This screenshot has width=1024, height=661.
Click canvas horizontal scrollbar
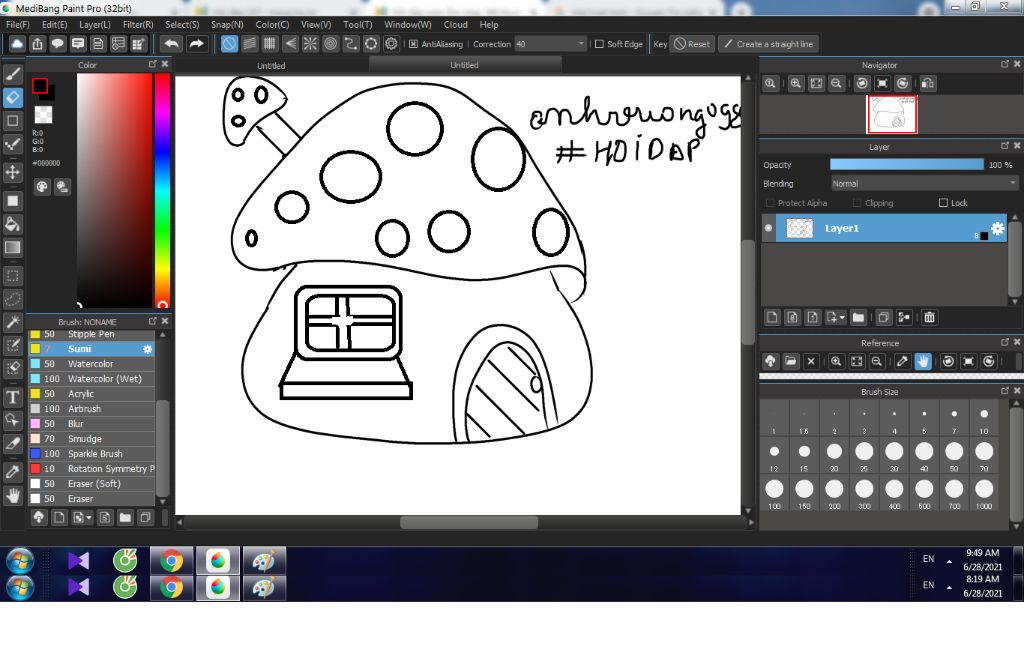click(469, 522)
